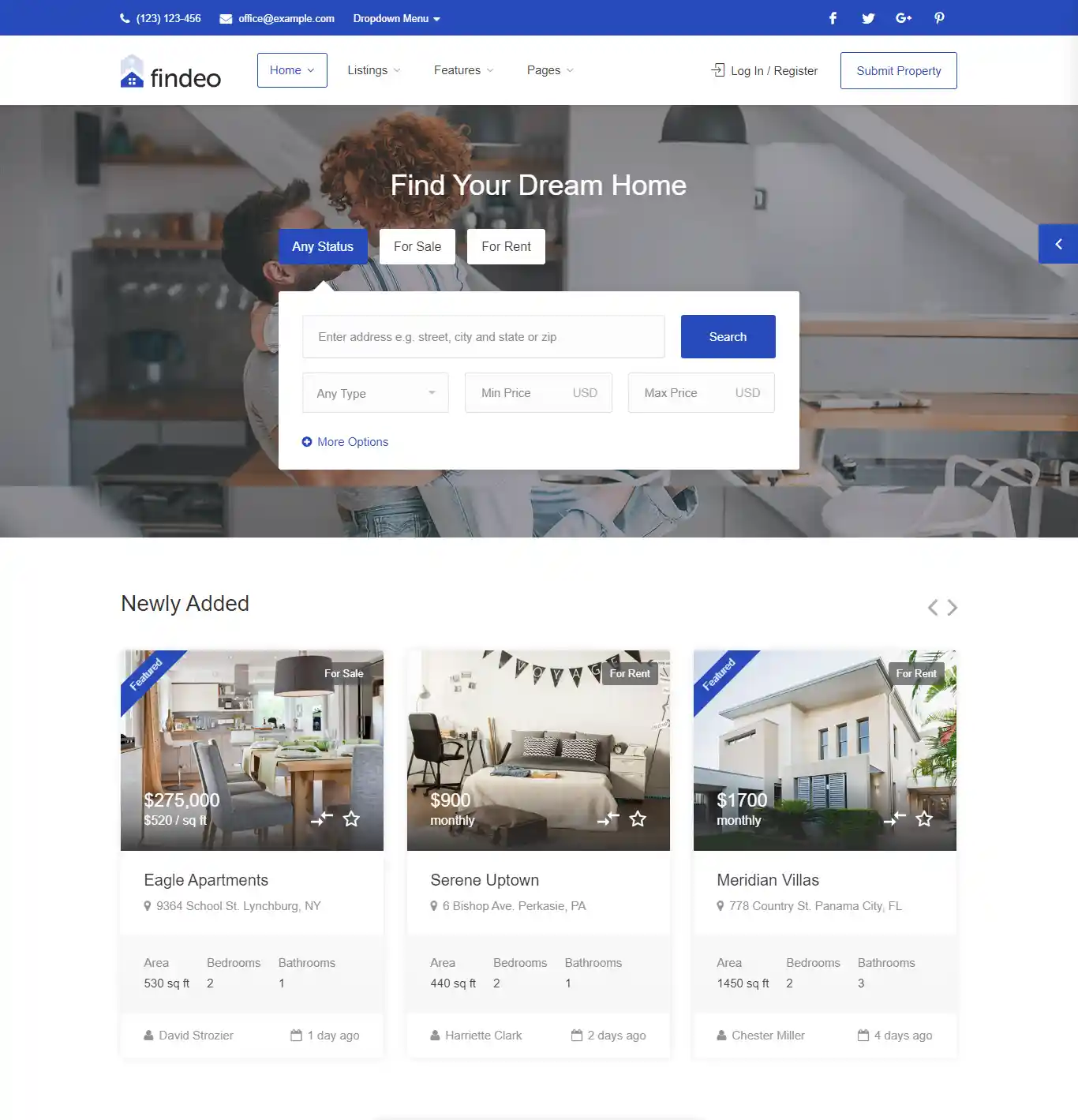Email office@example.com via the envelope icon
This screenshot has height=1120, width=1078.
(x=226, y=17)
